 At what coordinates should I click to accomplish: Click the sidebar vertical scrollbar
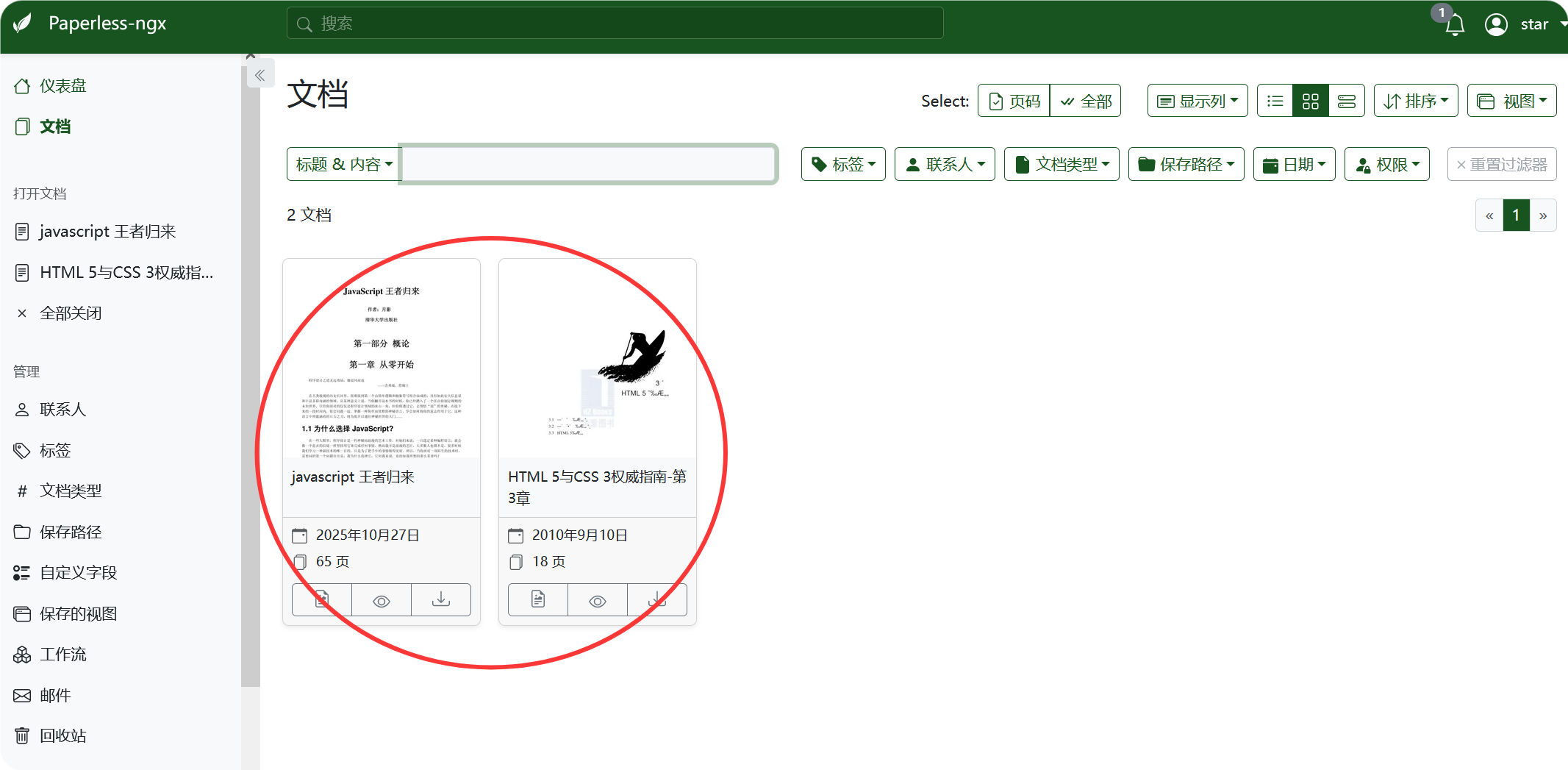pyautogui.click(x=251, y=368)
